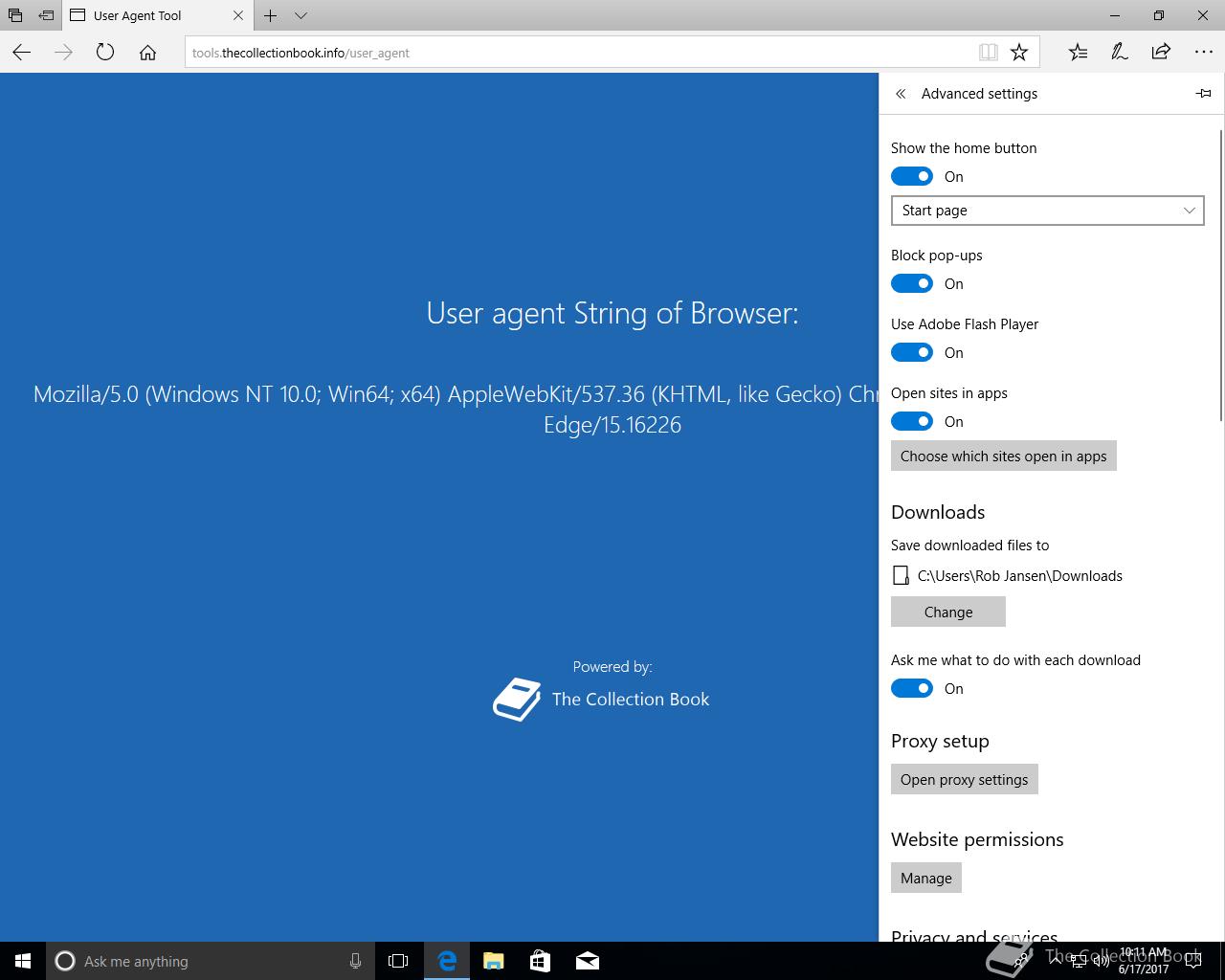Pin the Advanced settings pane
This screenshot has height=980, width=1225.
[x=1204, y=94]
